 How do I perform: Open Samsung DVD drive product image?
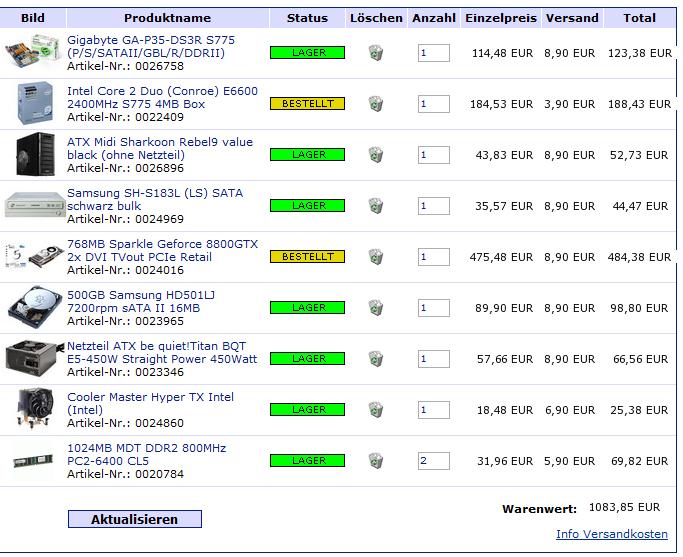pos(34,204)
